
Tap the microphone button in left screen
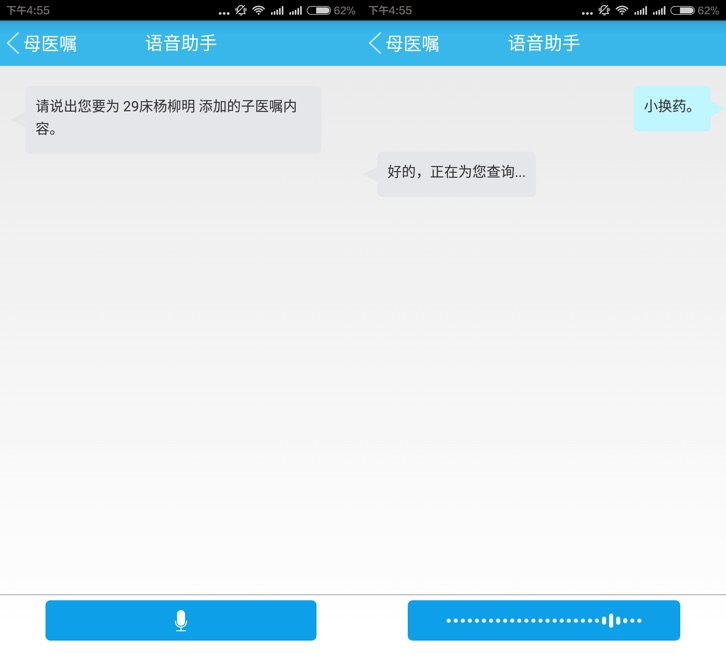(181, 620)
